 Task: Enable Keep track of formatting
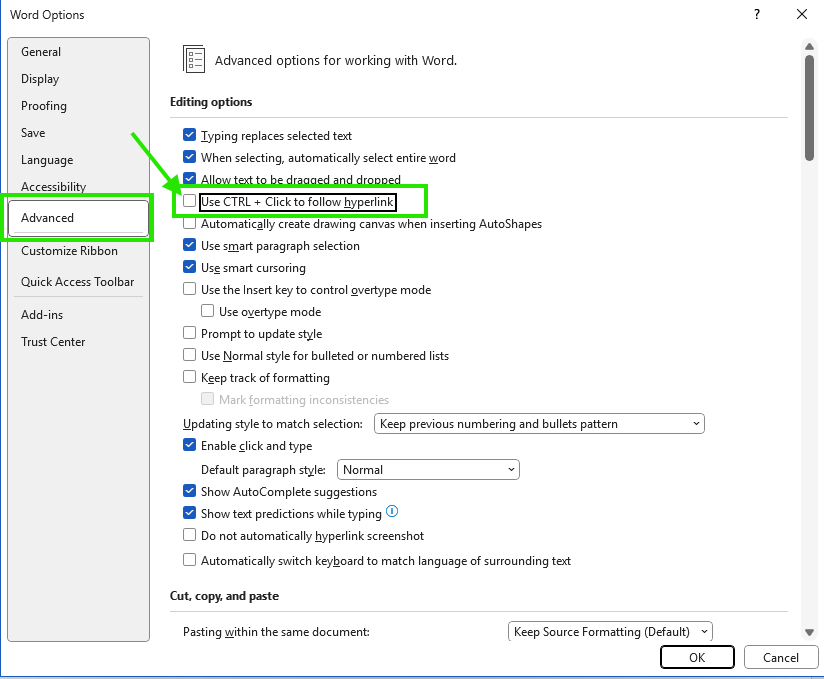click(189, 377)
